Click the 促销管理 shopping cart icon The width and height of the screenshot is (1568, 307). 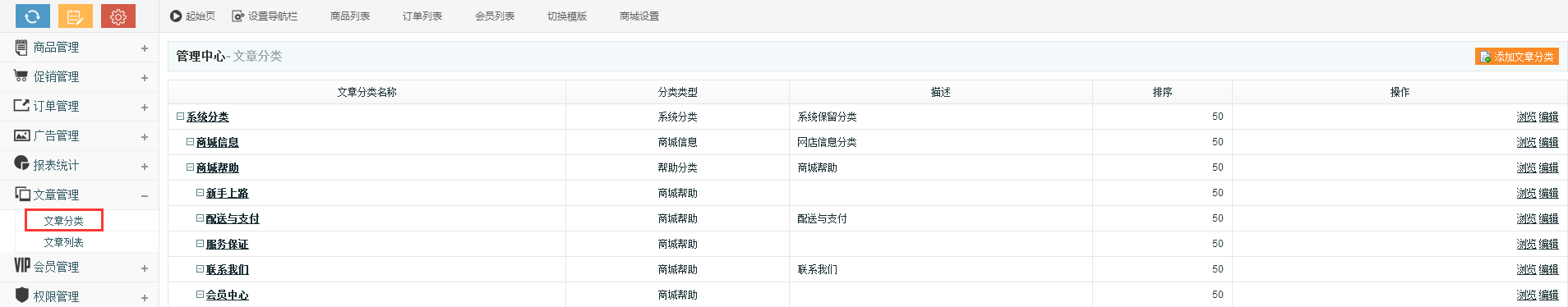point(21,76)
